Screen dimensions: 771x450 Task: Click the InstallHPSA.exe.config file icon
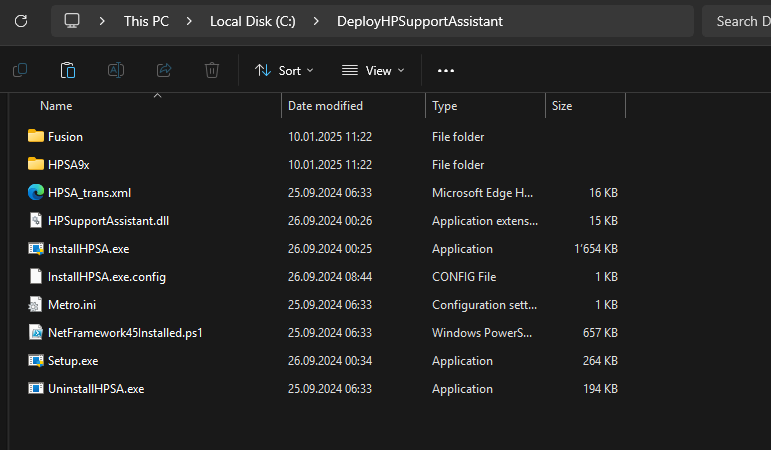point(36,276)
